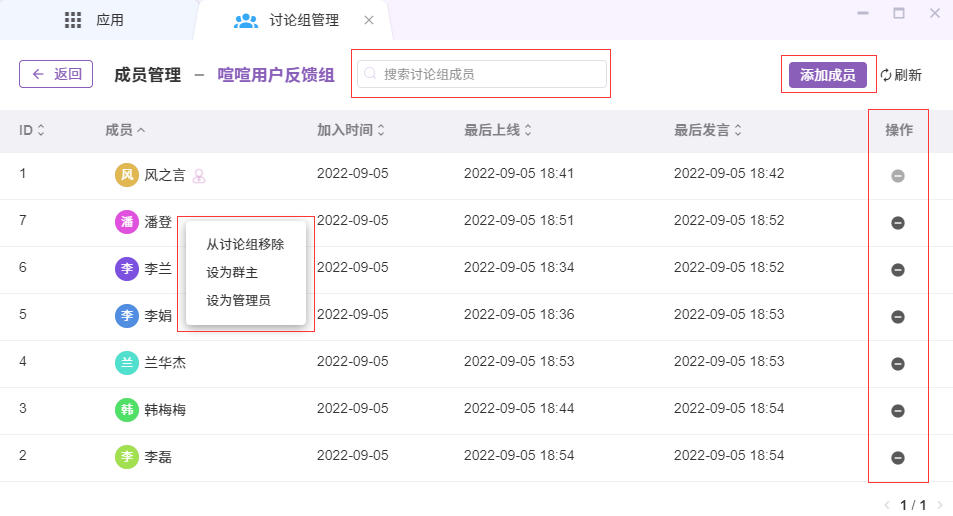Click last online 2022-09-05 18:51
The width and height of the screenshot is (953, 516).
tap(519, 220)
